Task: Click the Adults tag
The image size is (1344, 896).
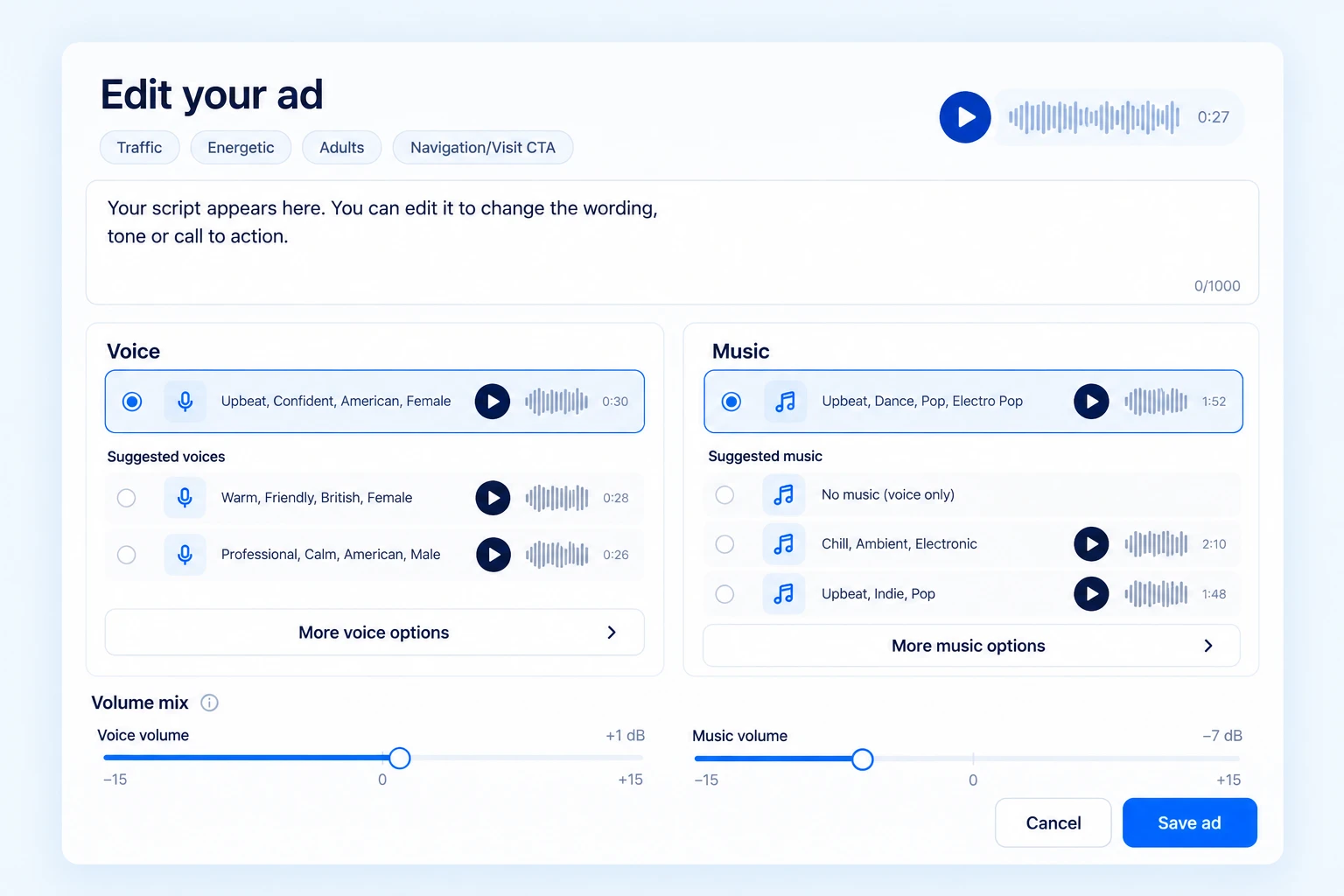Action: [342, 148]
